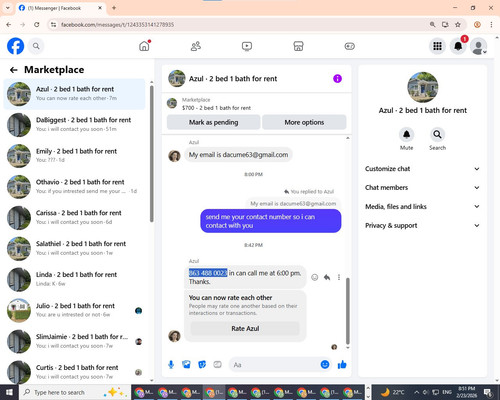Open the taskbar weather widget
Viewport: 500px width, 400px height.
pyautogui.click(x=392, y=392)
